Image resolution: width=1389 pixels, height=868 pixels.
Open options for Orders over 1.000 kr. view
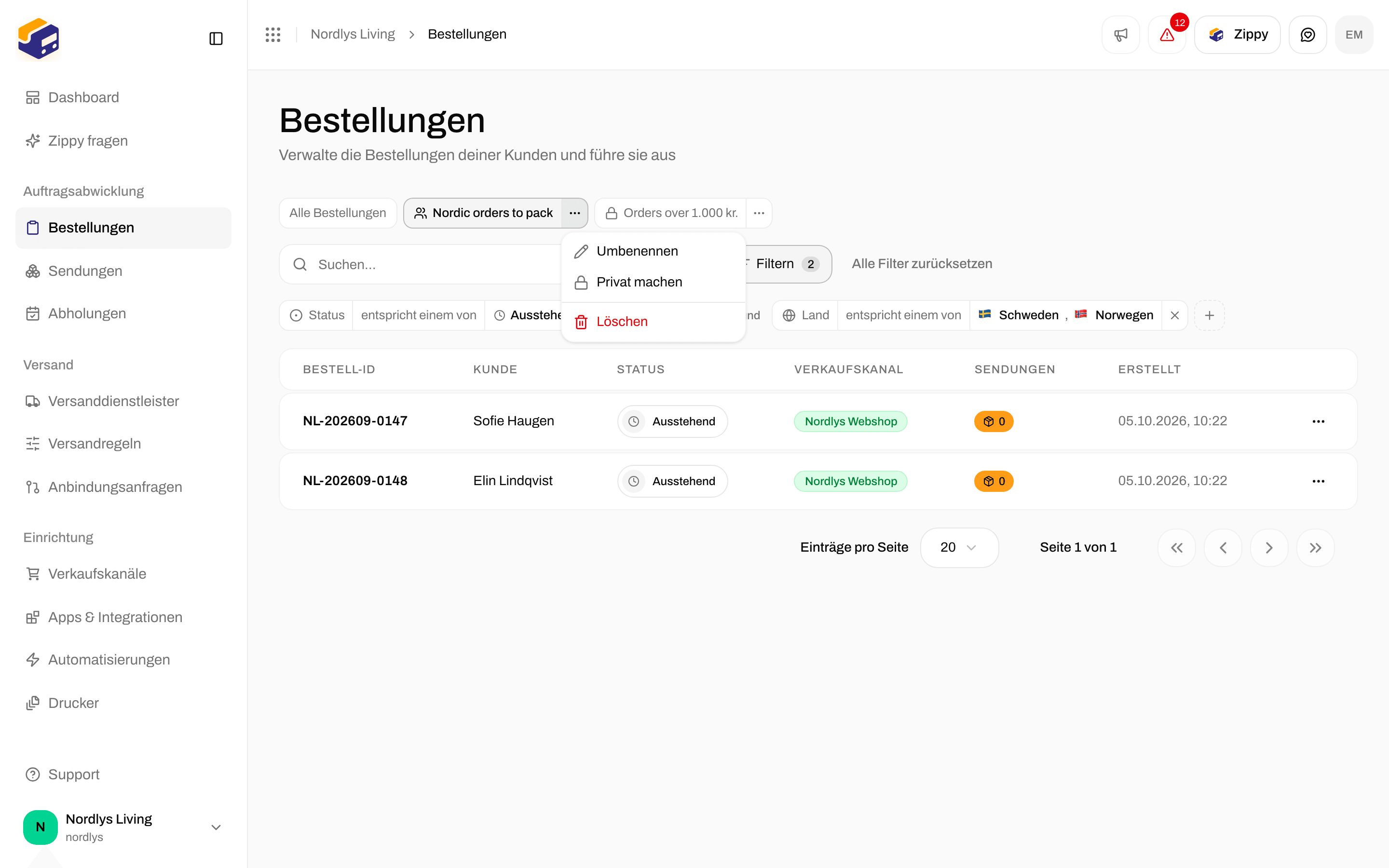point(759,213)
